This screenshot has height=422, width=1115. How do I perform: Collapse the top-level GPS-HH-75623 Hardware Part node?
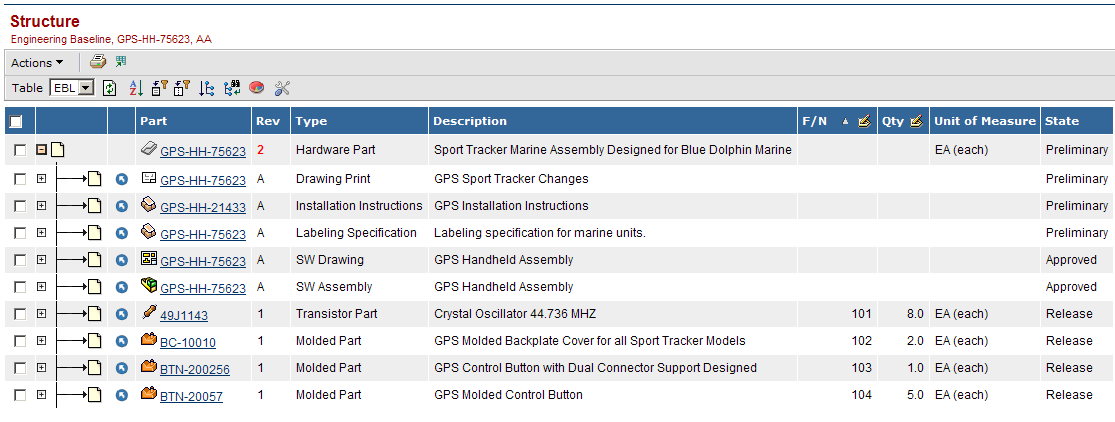[x=42, y=150]
